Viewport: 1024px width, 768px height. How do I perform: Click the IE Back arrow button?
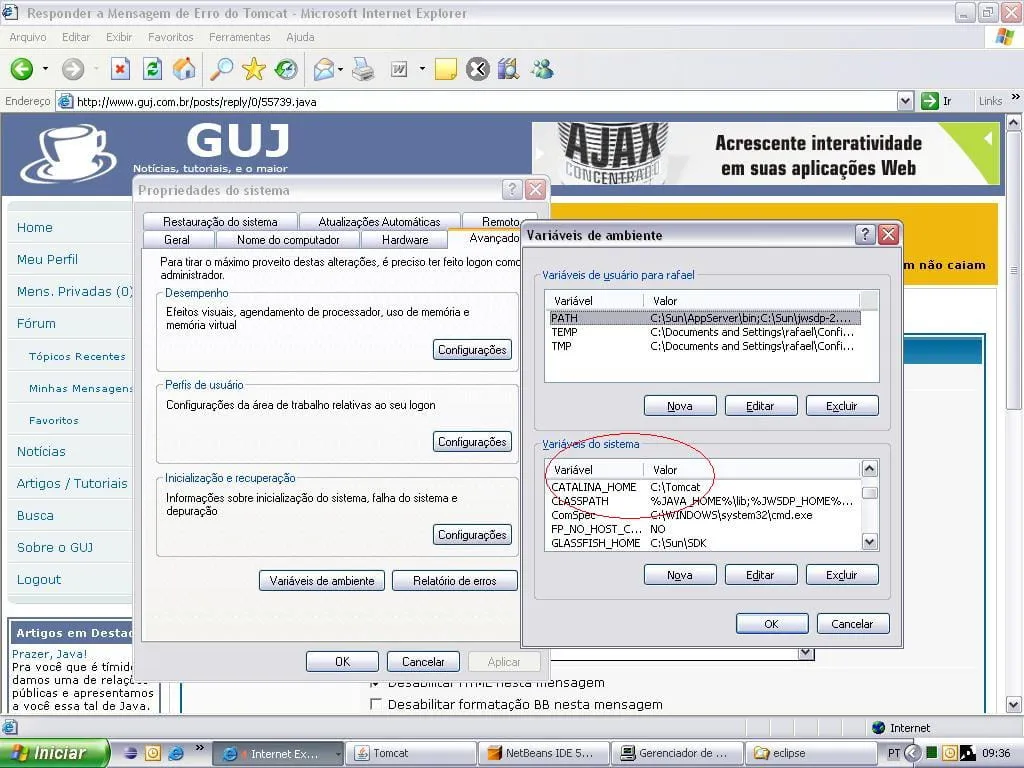point(22,69)
